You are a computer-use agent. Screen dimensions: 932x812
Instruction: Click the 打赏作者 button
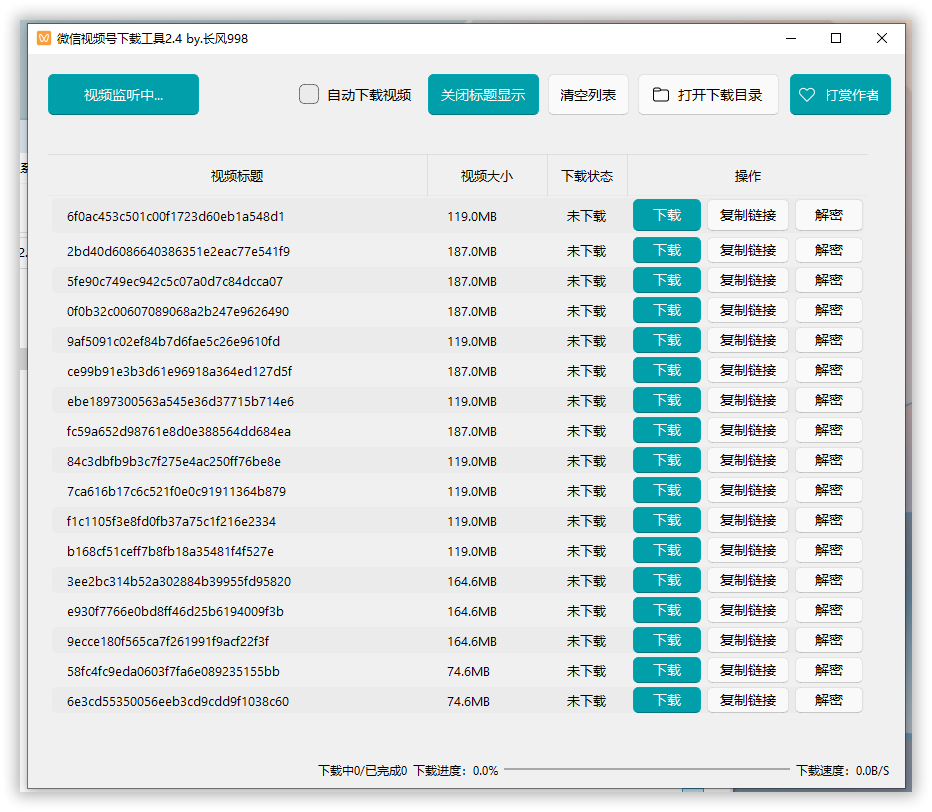click(840, 95)
